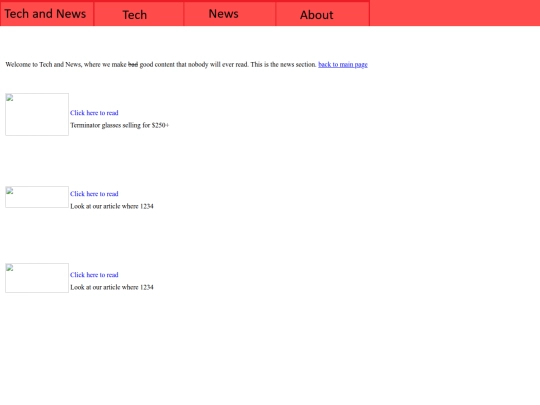Click the broken thumbnail of the middle article
The height and width of the screenshot is (405, 540).
coord(37,197)
